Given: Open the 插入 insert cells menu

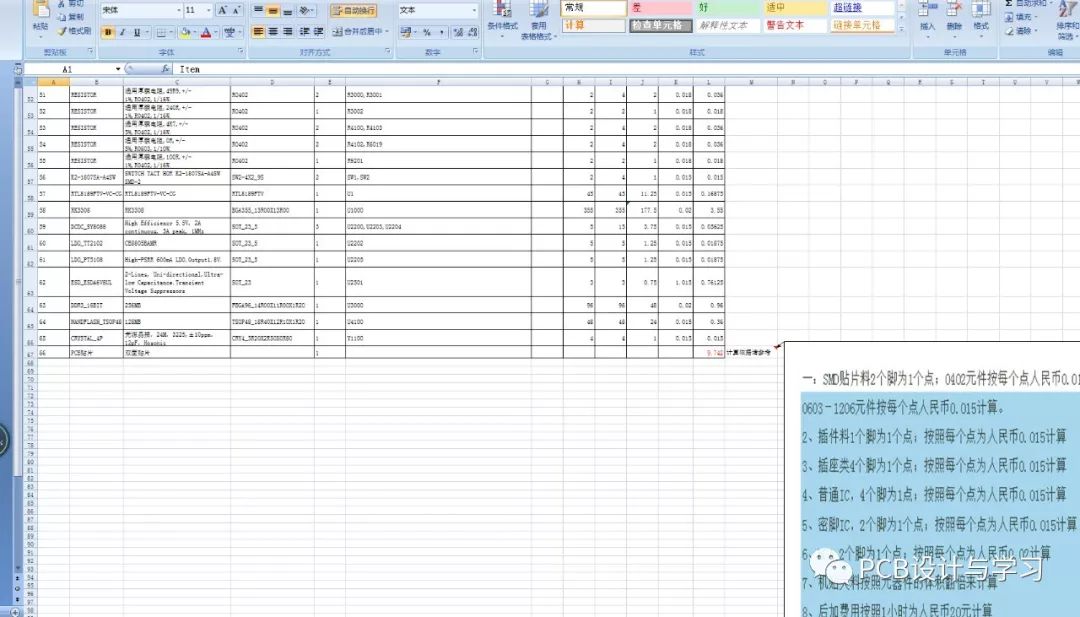Looking at the screenshot, I should tap(927, 18).
